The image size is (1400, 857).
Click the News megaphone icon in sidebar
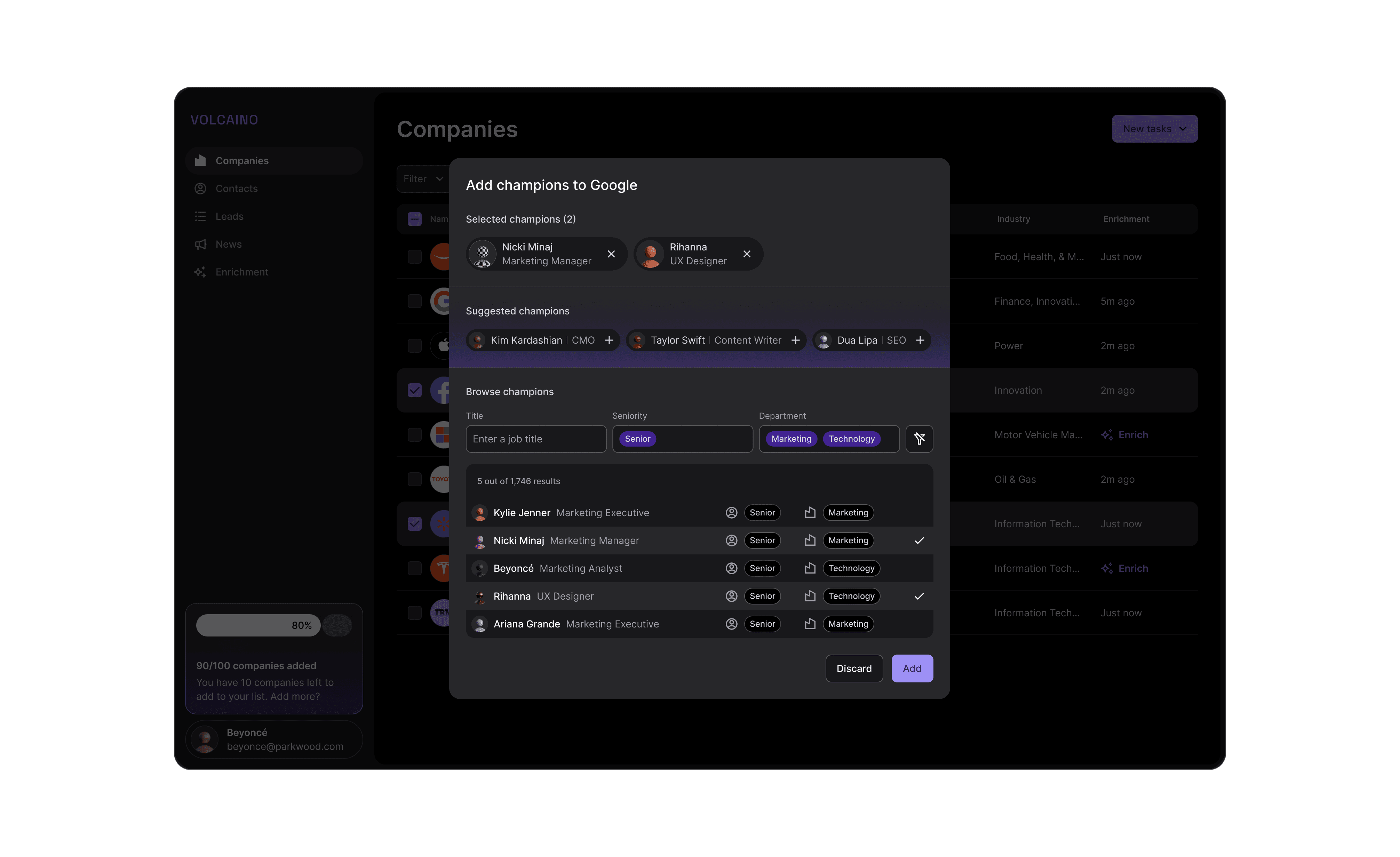[x=200, y=244]
